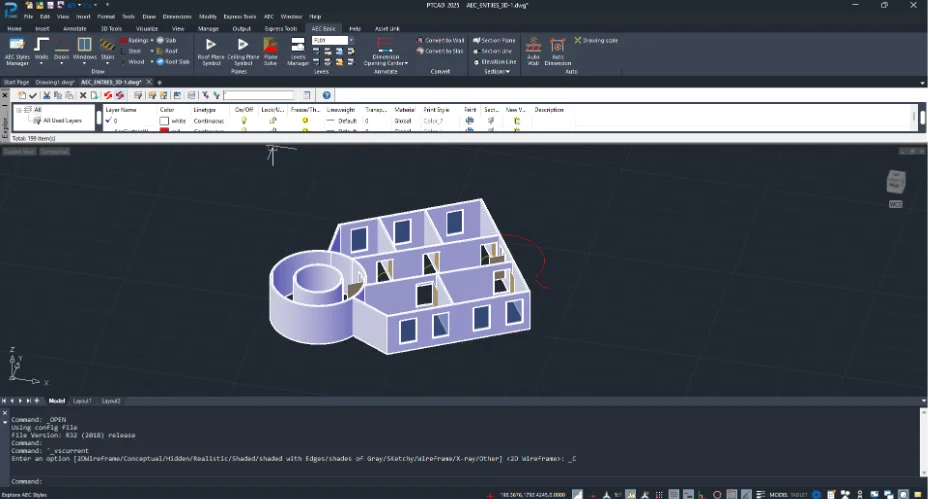
Task: Open the Levels Manager
Action: pos(298,51)
